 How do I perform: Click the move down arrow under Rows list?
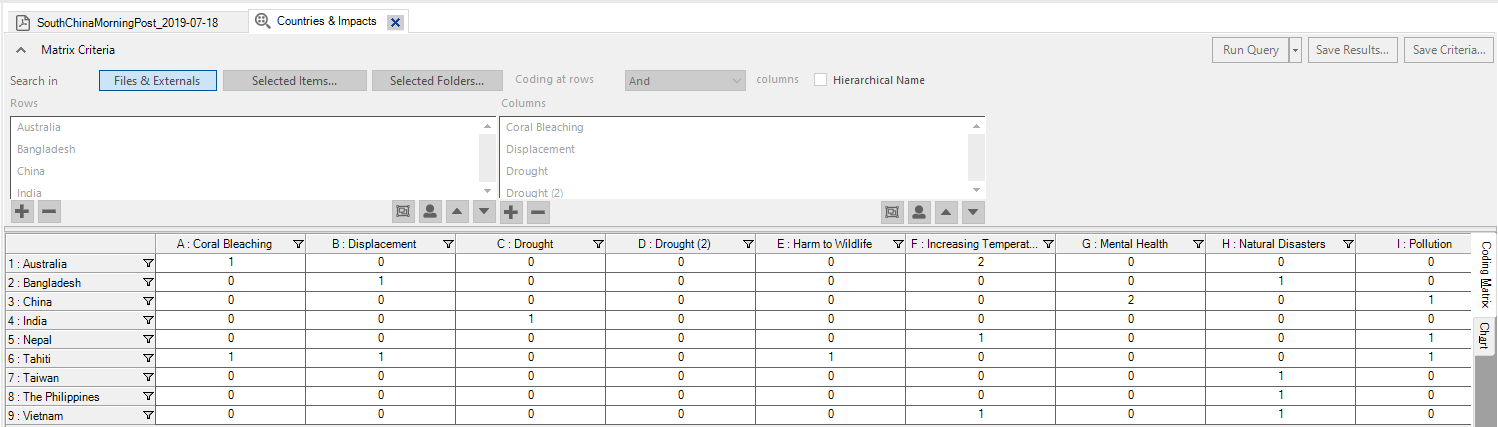[x=484, y=211]
